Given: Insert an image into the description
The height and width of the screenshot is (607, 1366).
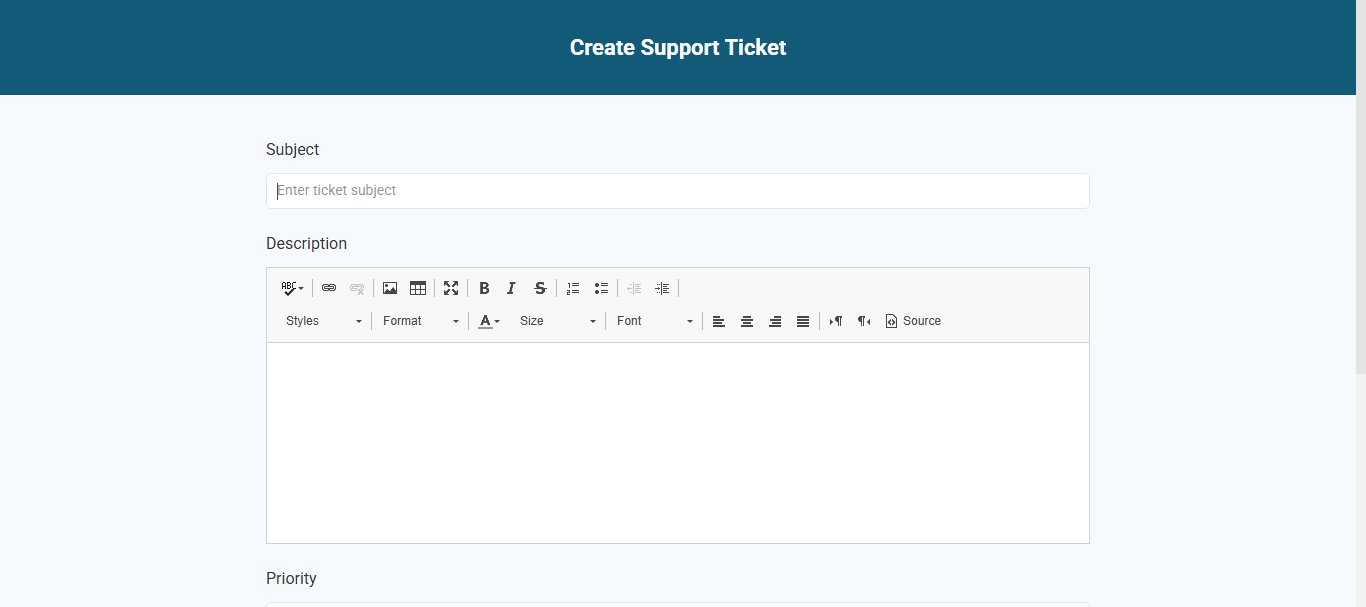Looking at the screenshot, I should click(x=390, y=288).
